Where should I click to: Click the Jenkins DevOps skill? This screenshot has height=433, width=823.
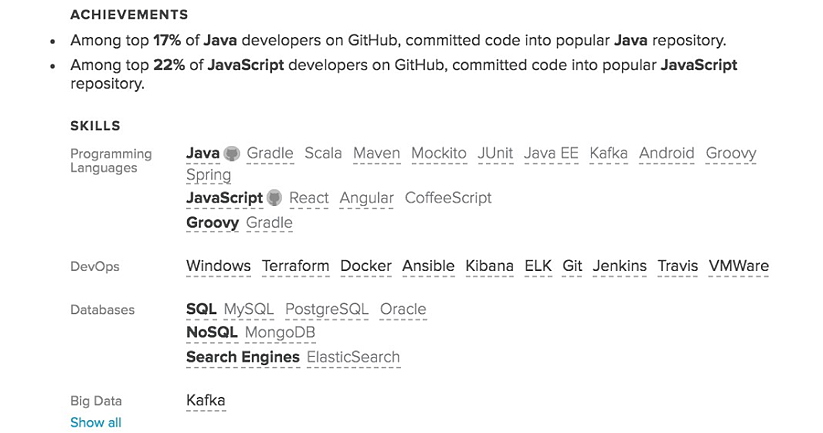tap(619, 266)
